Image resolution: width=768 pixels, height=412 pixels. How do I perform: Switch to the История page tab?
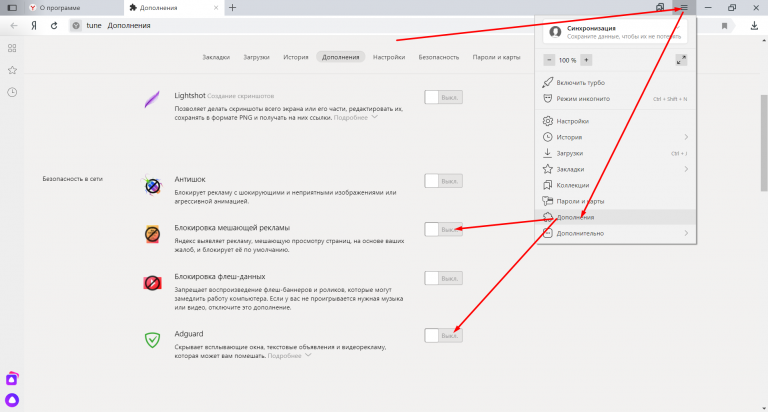click(x=295, y=57)
